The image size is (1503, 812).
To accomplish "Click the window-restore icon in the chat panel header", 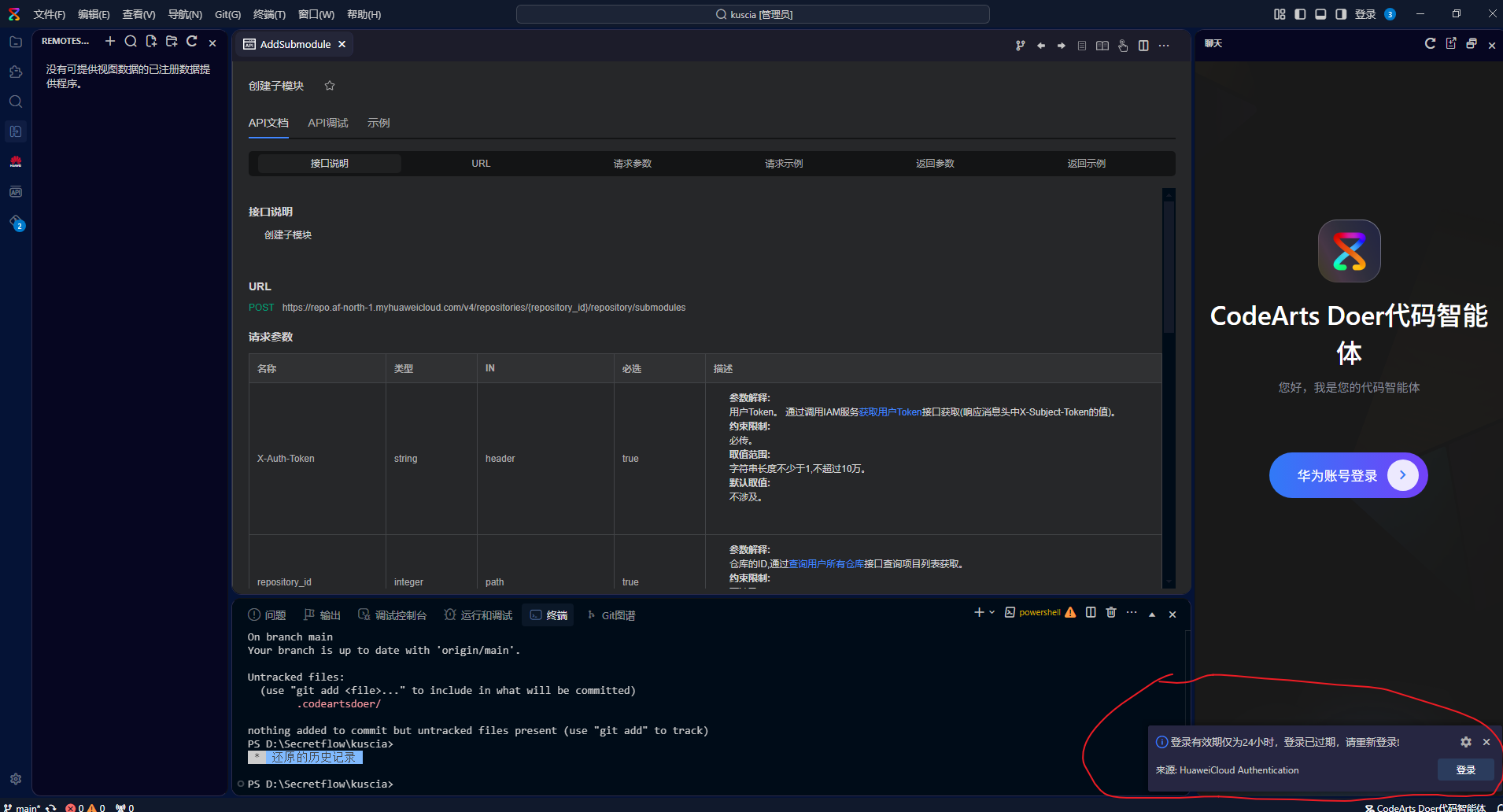I will tap(1472, 43).
